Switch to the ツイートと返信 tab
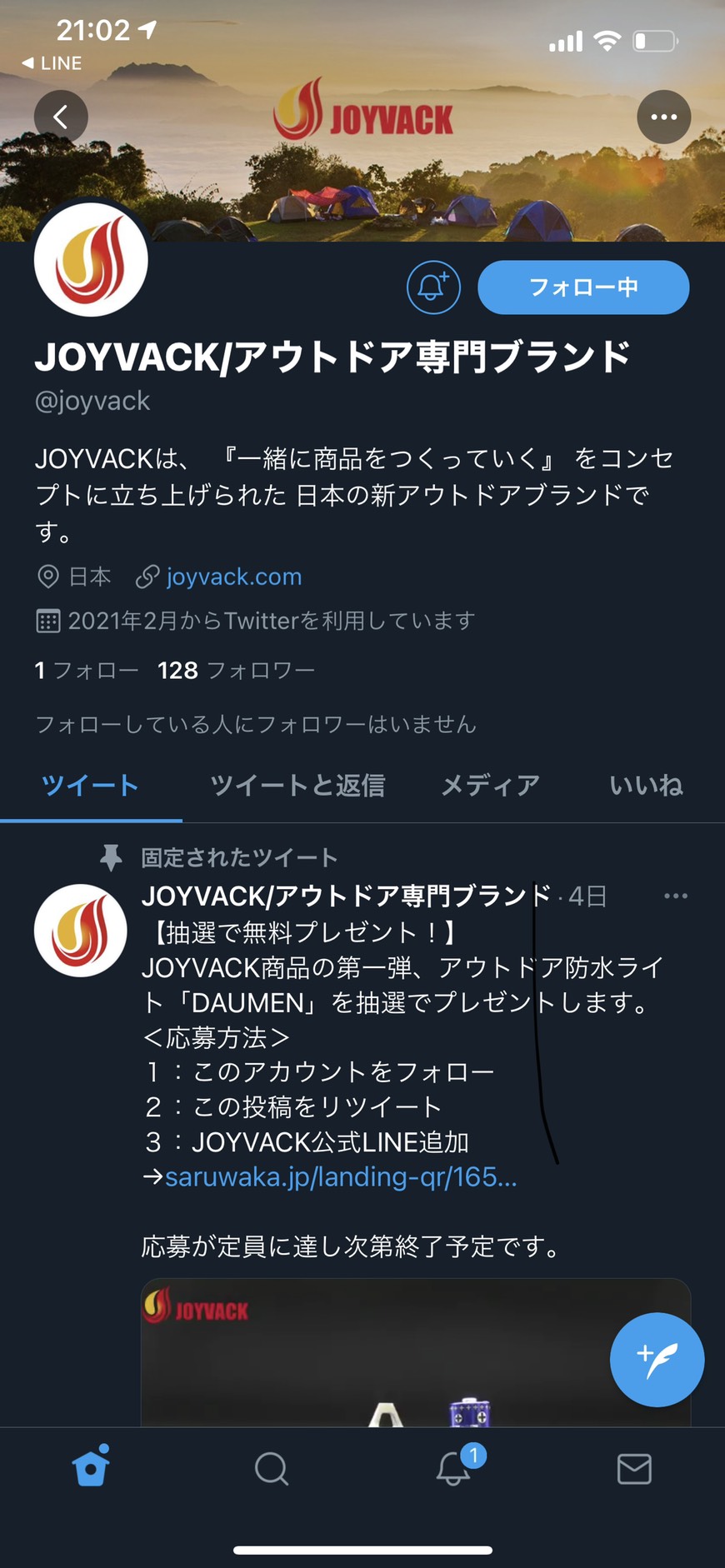 point(297,785)
